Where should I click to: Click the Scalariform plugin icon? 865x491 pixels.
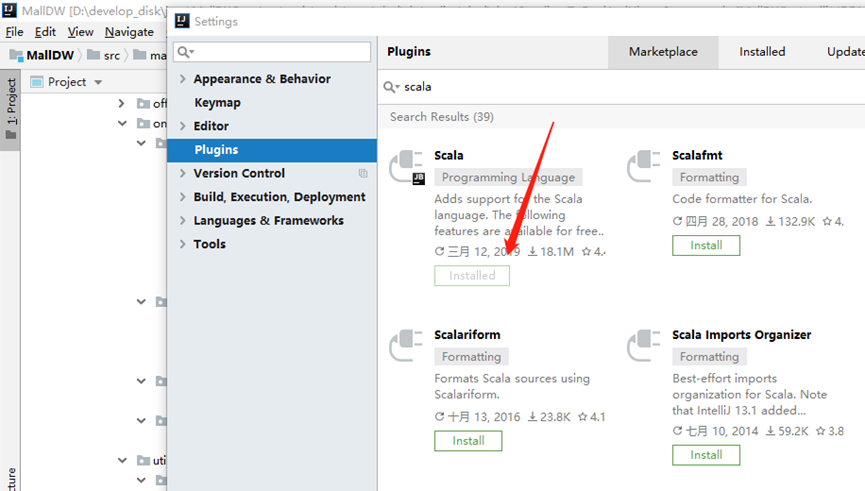[x=406, y=345]
